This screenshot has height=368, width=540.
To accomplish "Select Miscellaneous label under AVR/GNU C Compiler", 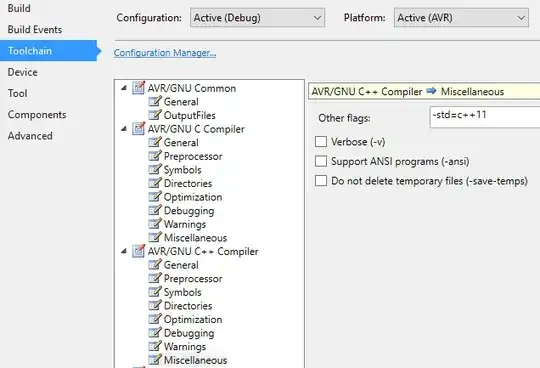I will coord(196,238).
